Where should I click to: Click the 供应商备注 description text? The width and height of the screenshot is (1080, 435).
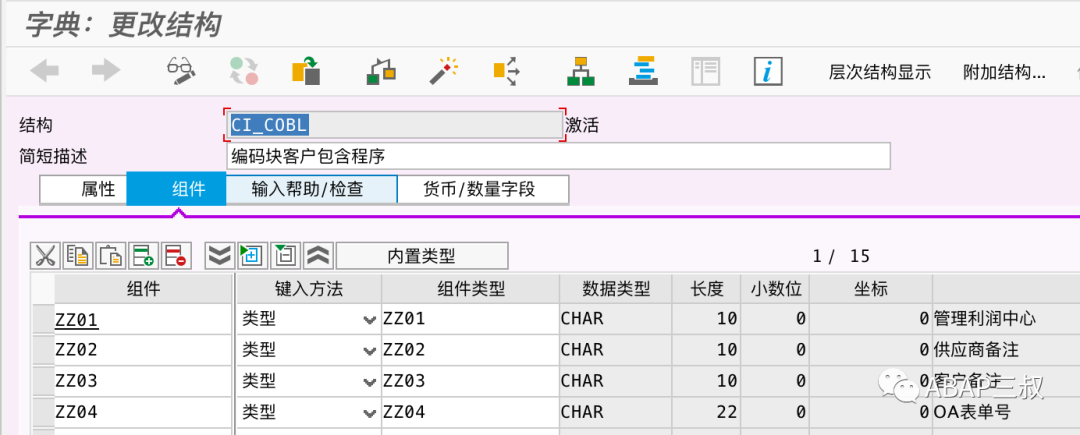pyautogui.click(x=976, y=350)
